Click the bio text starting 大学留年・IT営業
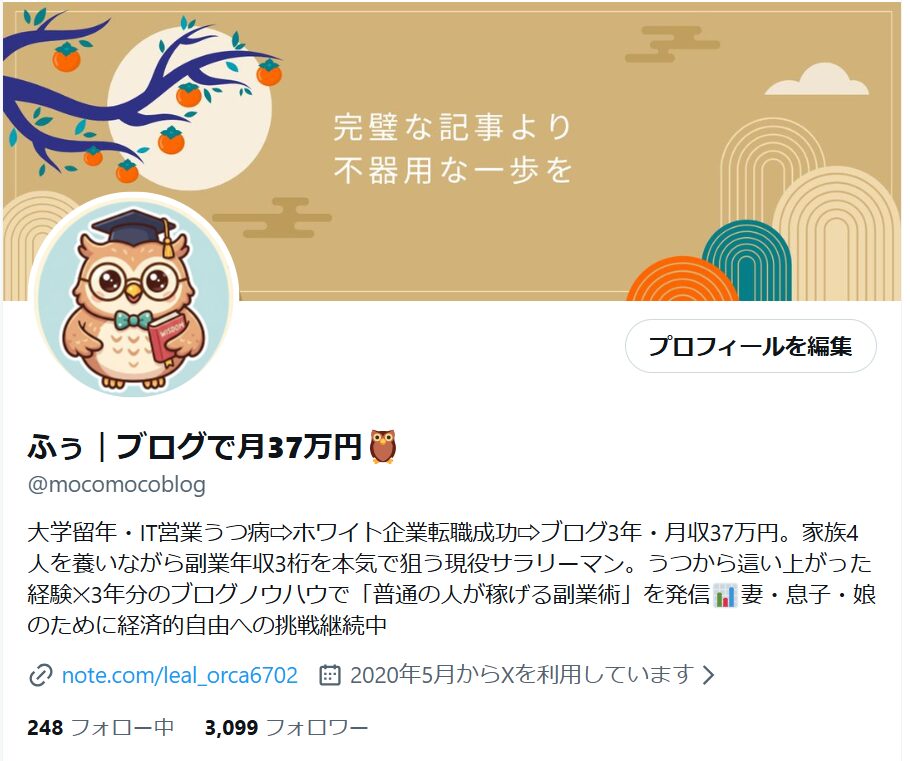Viewport: 910px width, 761px height. [451, 578]
